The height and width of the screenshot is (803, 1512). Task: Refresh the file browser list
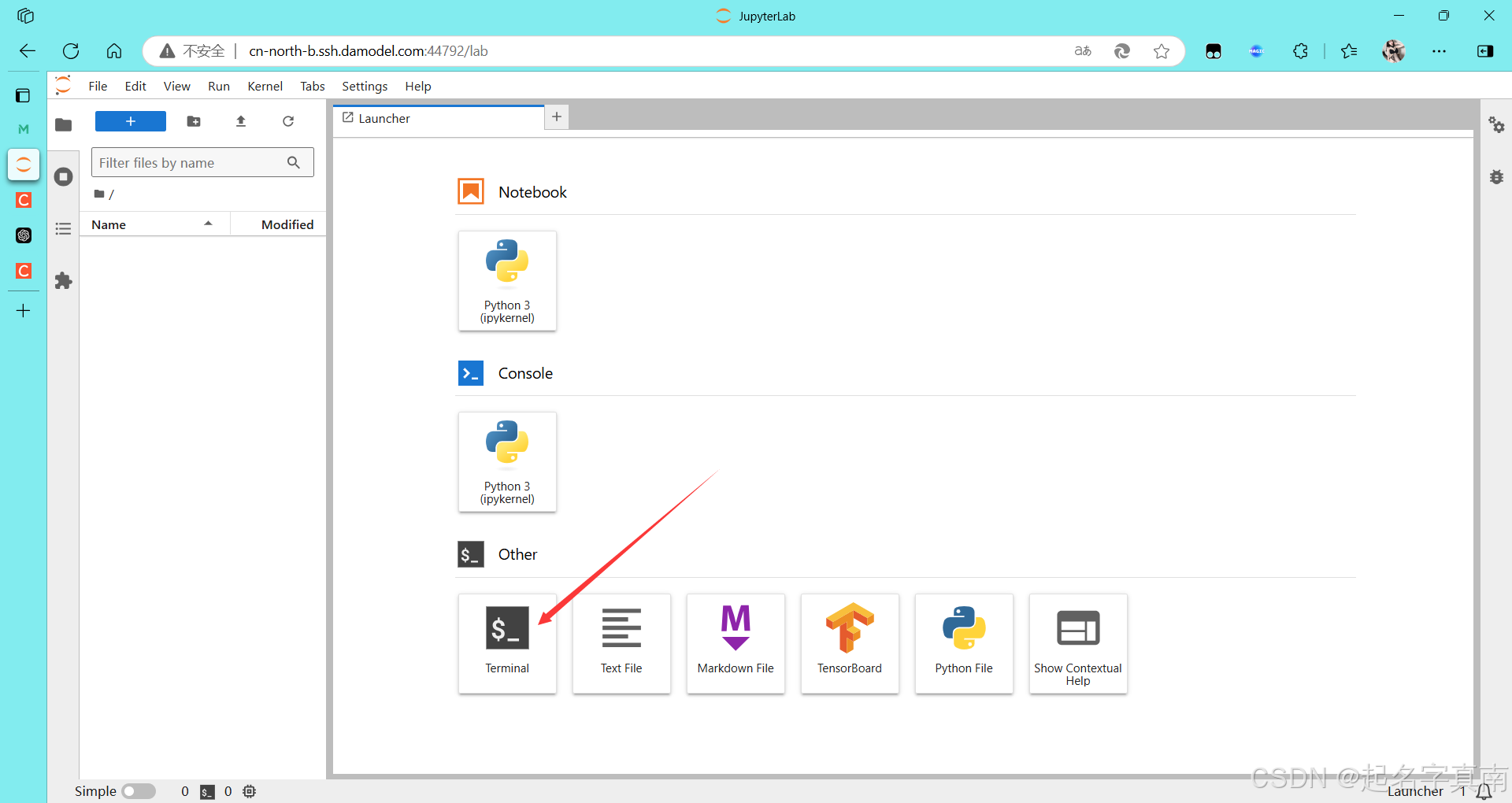pyautogui.click(x=288, y=121)
